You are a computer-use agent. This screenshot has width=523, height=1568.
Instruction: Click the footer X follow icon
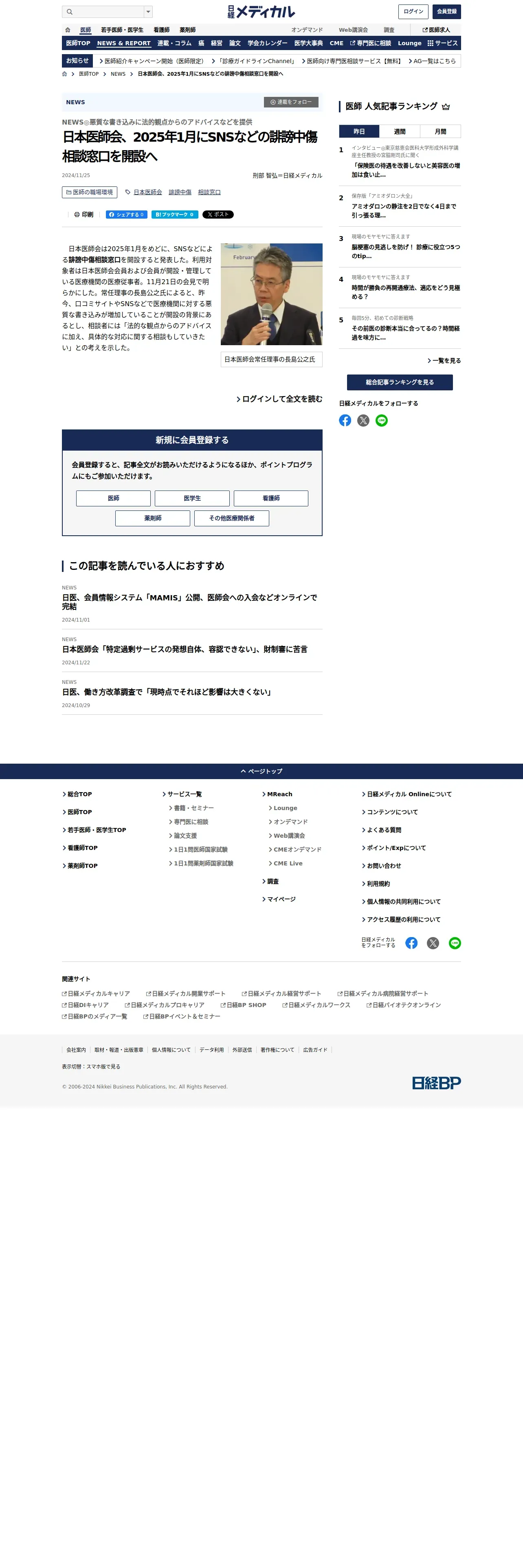coord(433,943)
